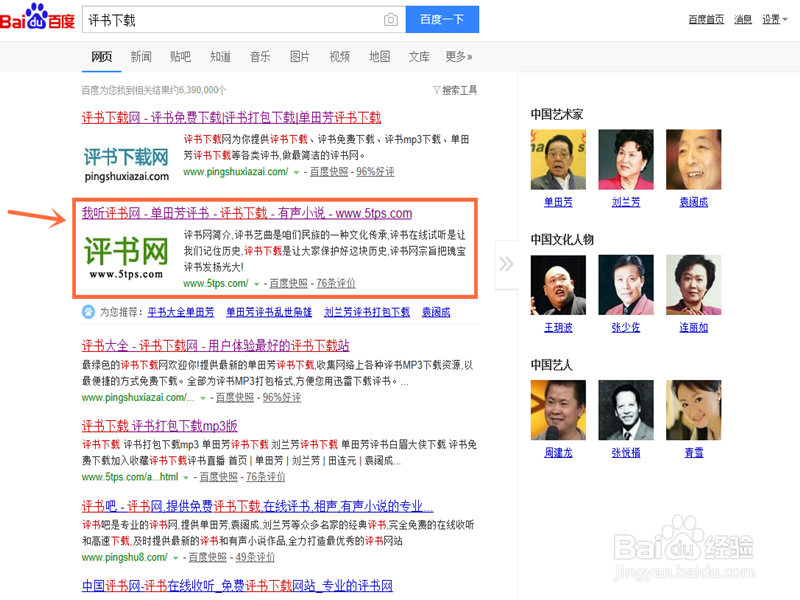Switch to the 文库 tab
Image resolution: width=800 pixels, height=600 pixels.
(419, 56)
